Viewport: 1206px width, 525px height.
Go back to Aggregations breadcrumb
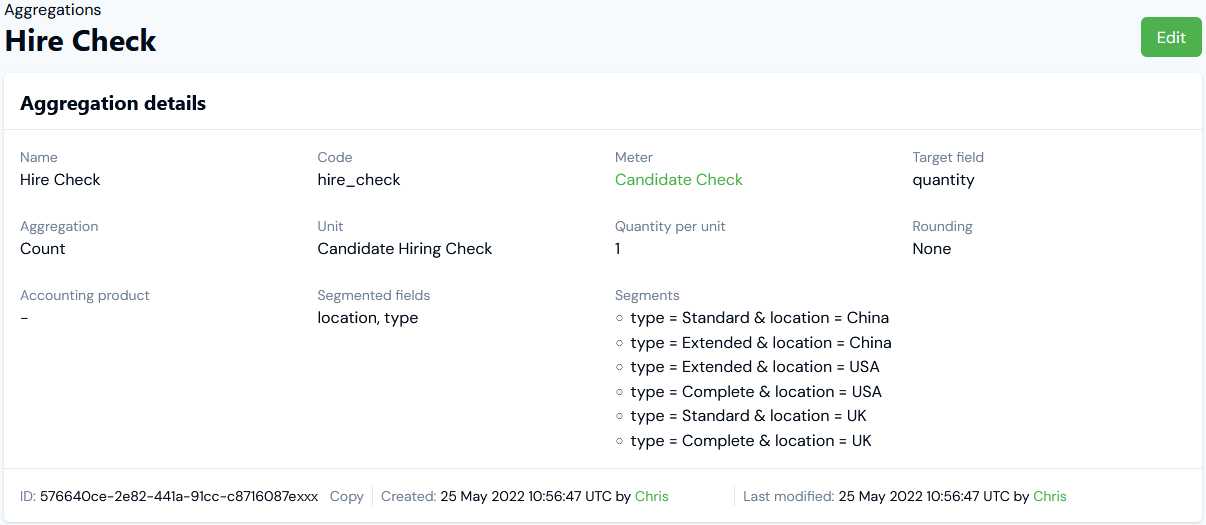(x=53, y=10)
